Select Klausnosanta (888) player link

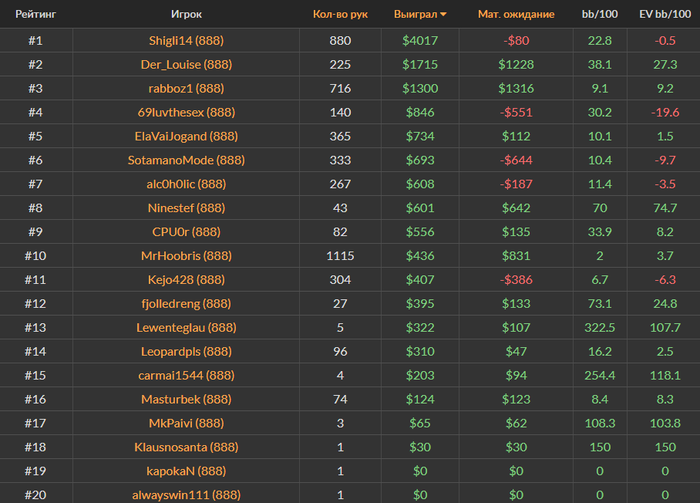point(186,447)
